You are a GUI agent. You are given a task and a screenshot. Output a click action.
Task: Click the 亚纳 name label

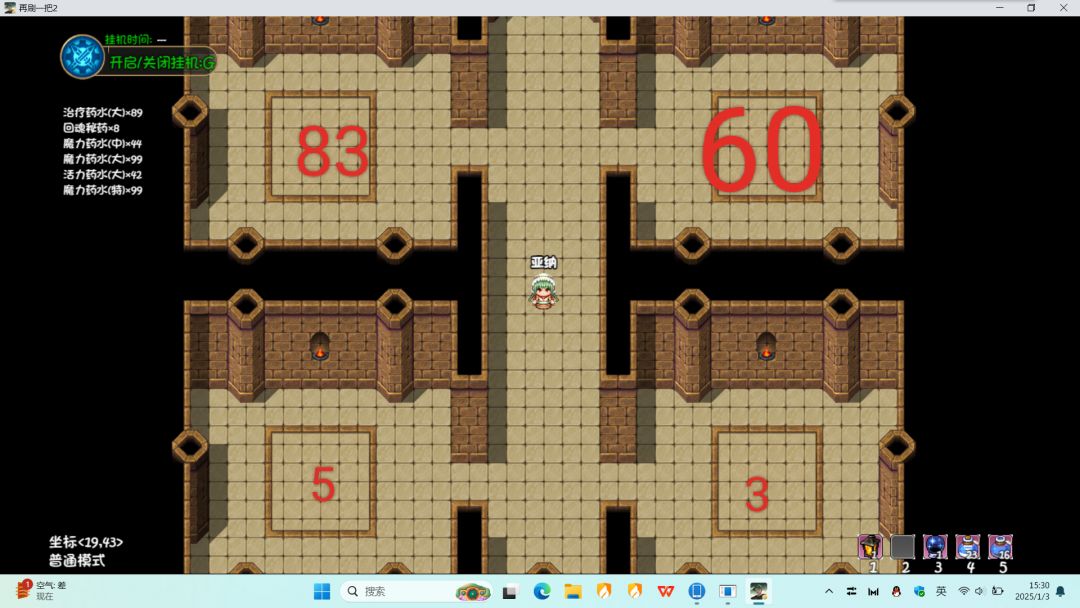point(543,262)
